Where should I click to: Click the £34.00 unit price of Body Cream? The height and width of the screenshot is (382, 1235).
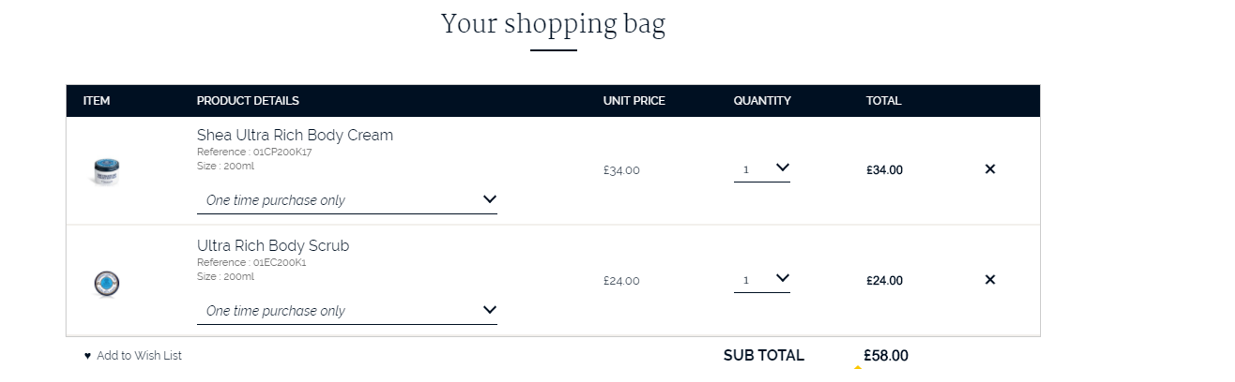pyautogui.click(x=621, y=170)
